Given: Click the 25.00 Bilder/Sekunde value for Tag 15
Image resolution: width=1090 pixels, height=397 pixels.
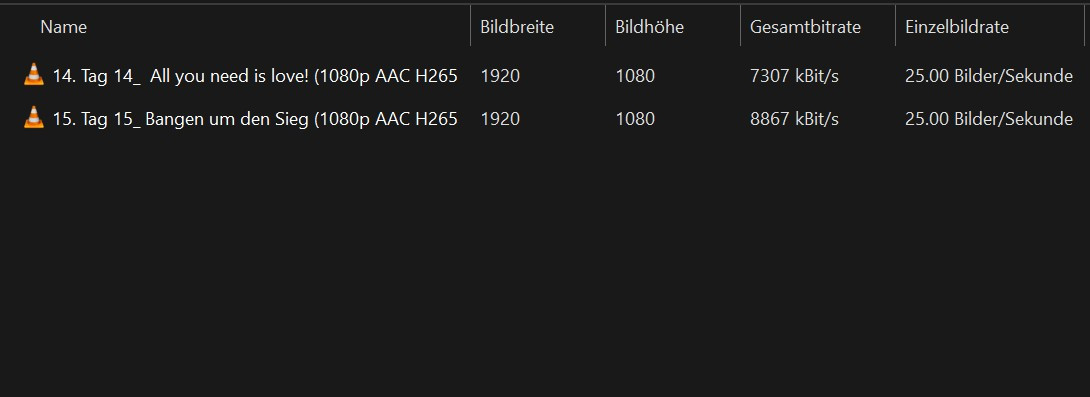Looking at the screenshot, I should [989, 119].
